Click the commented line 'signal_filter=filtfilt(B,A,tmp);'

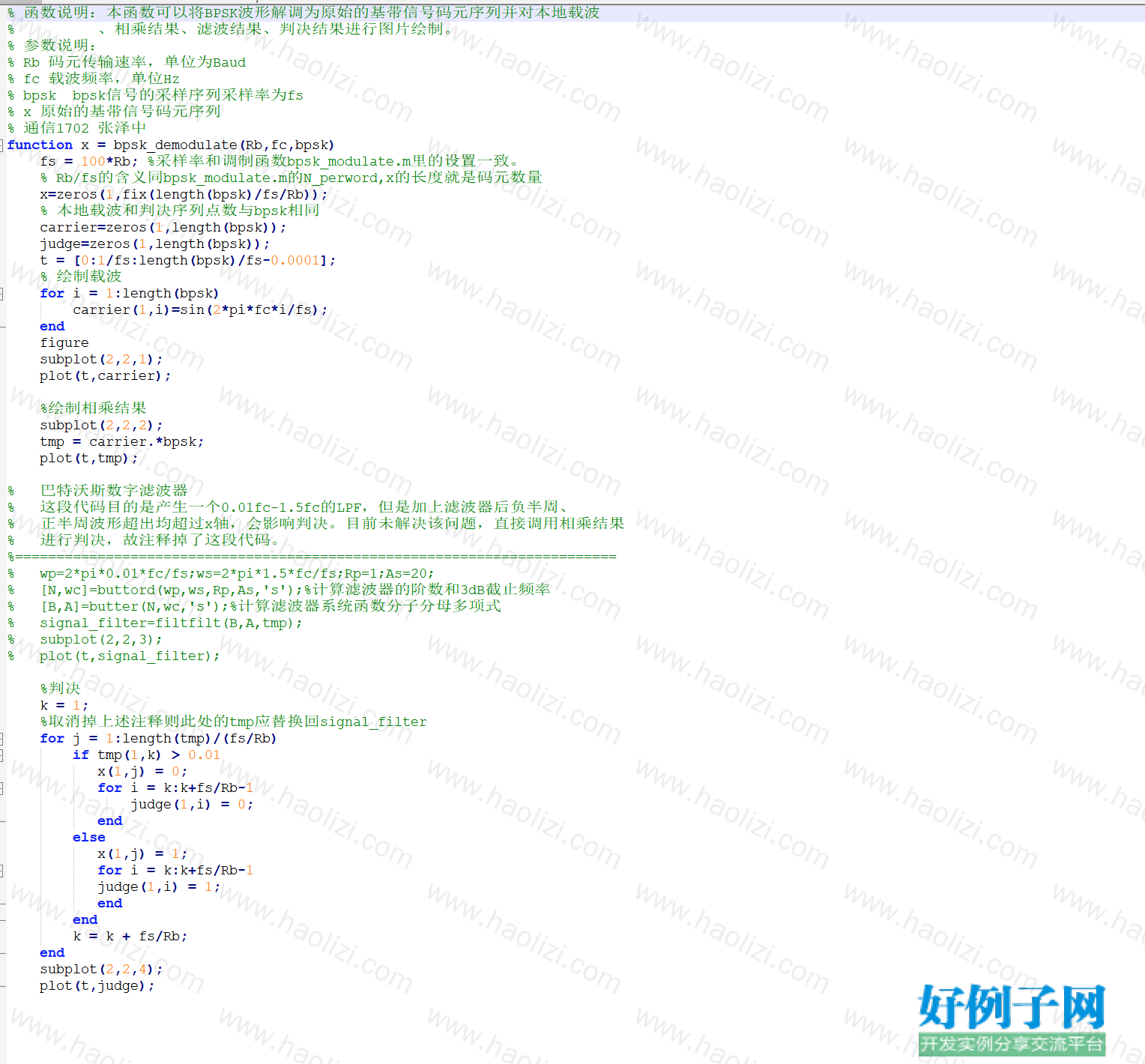(x=171, y=623)
